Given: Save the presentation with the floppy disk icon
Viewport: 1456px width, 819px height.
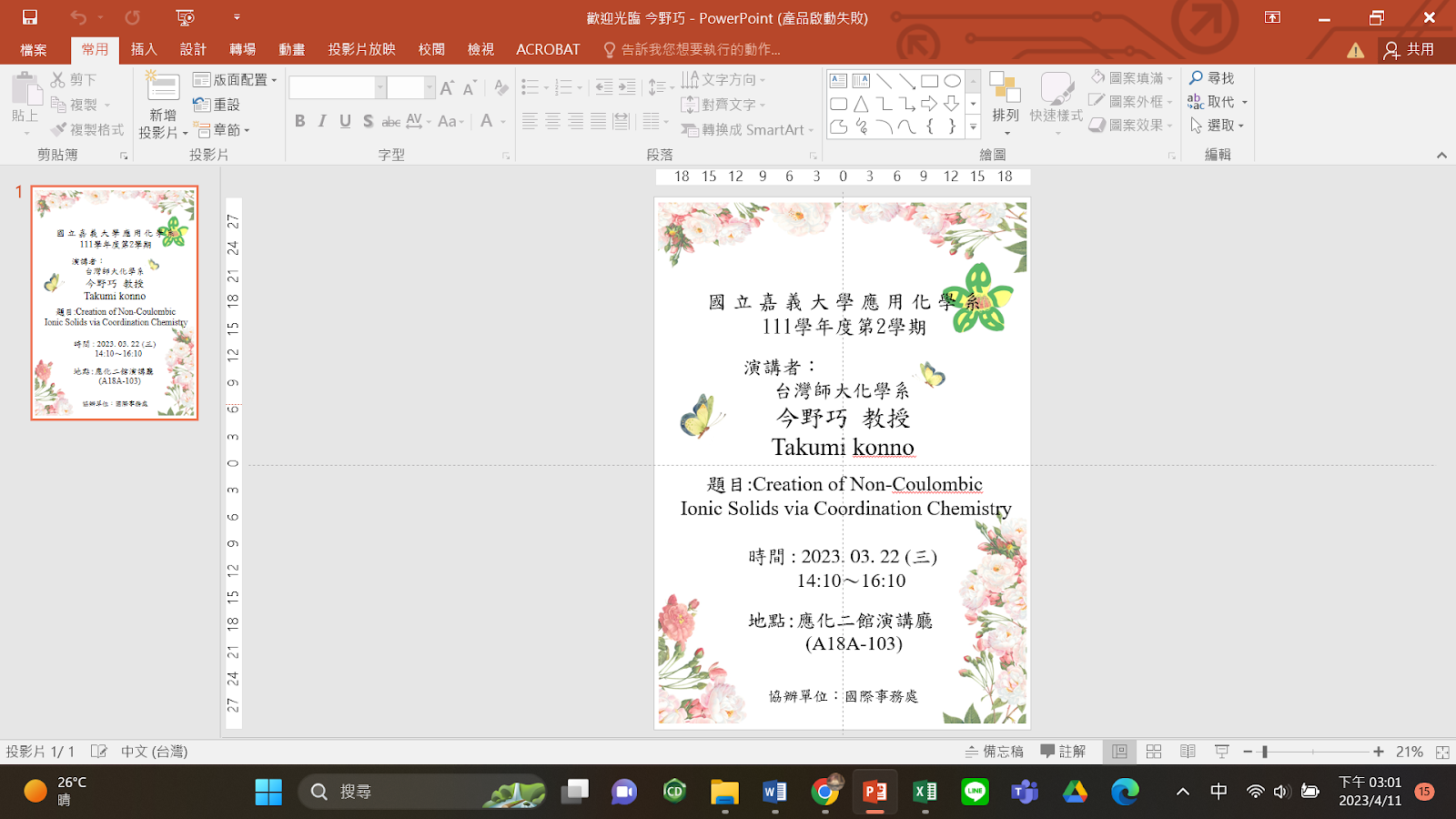Looking at the screenshot, I should click(x=30, y=17).
